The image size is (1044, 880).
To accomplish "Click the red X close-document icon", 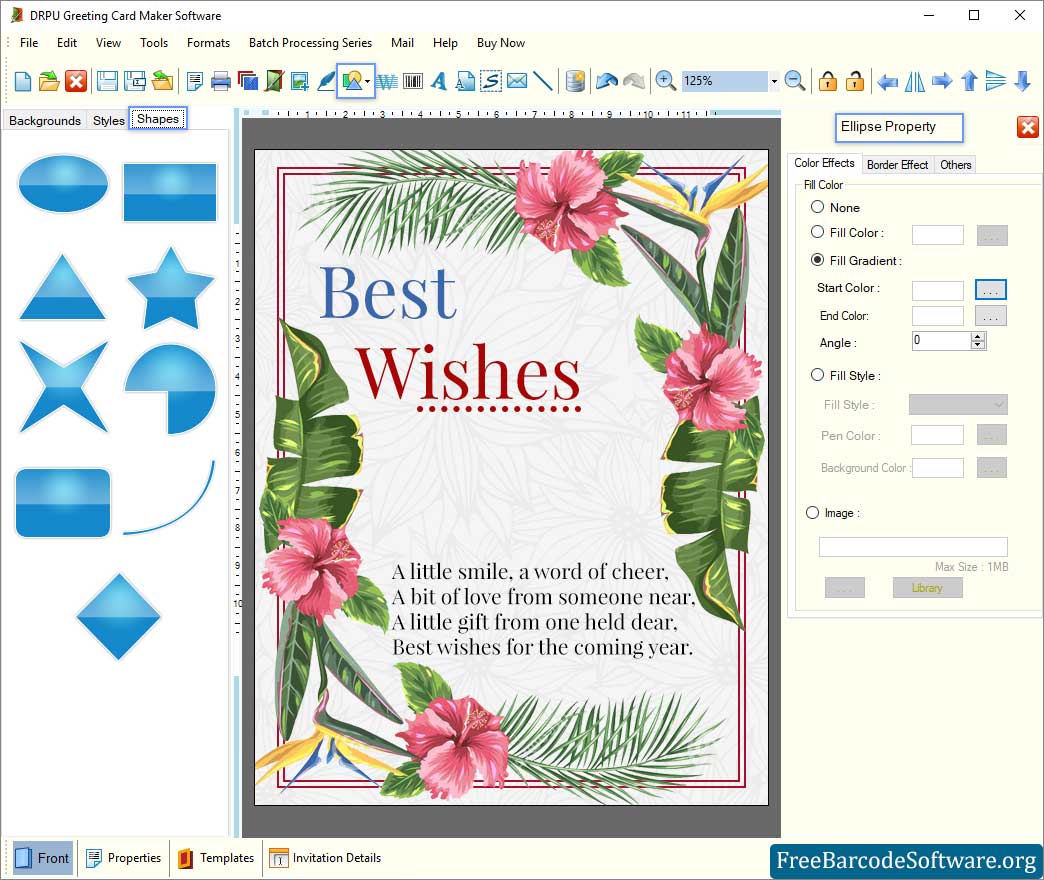I will point(76,81).
